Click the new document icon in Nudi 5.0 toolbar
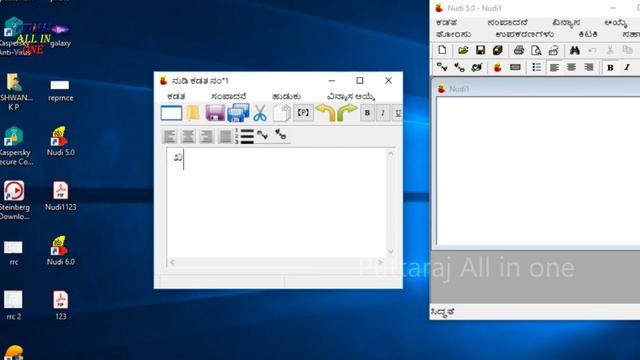Image resolution: width=640 pixels, height=360 pixels. (x=442, y=50)
